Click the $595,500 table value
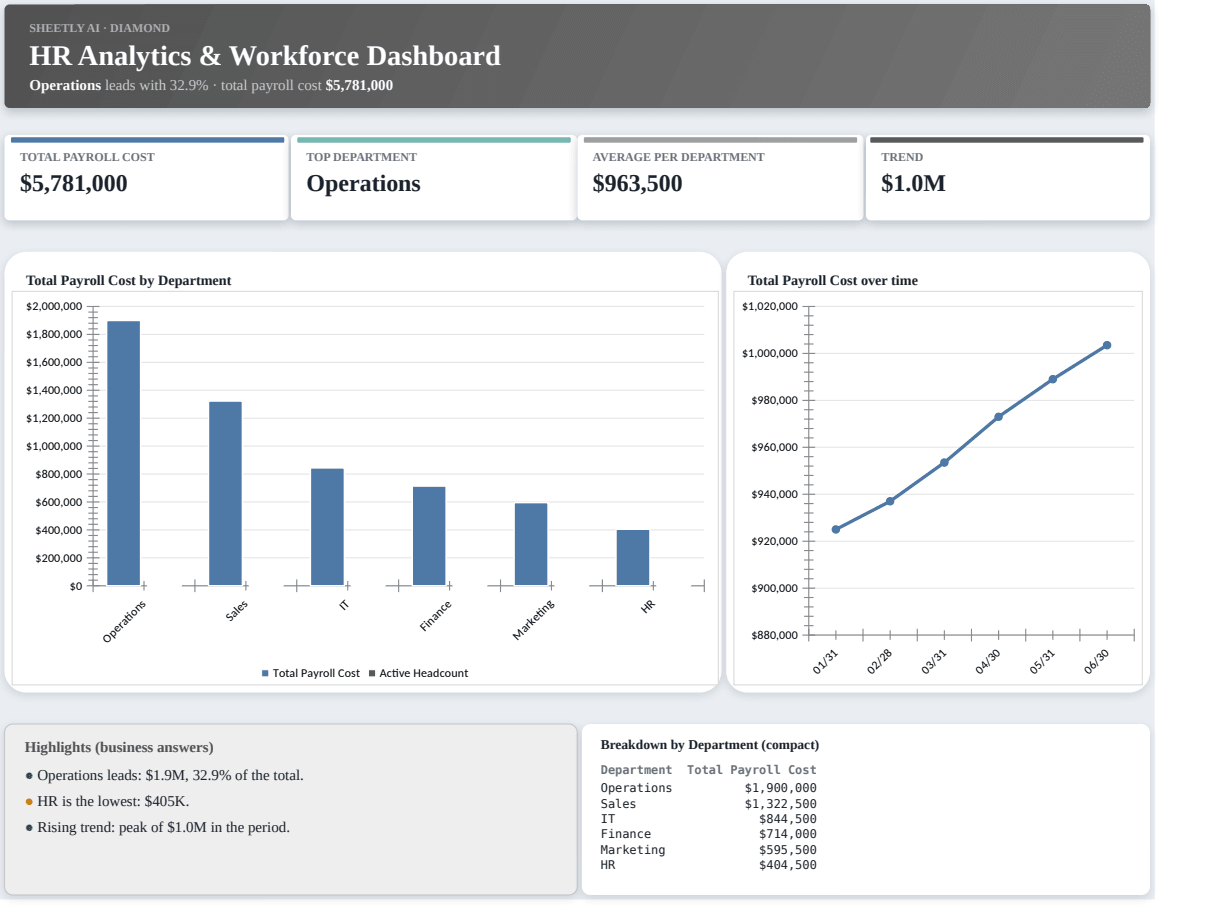This screenshot has width=1227, height=922. point(787,850)
